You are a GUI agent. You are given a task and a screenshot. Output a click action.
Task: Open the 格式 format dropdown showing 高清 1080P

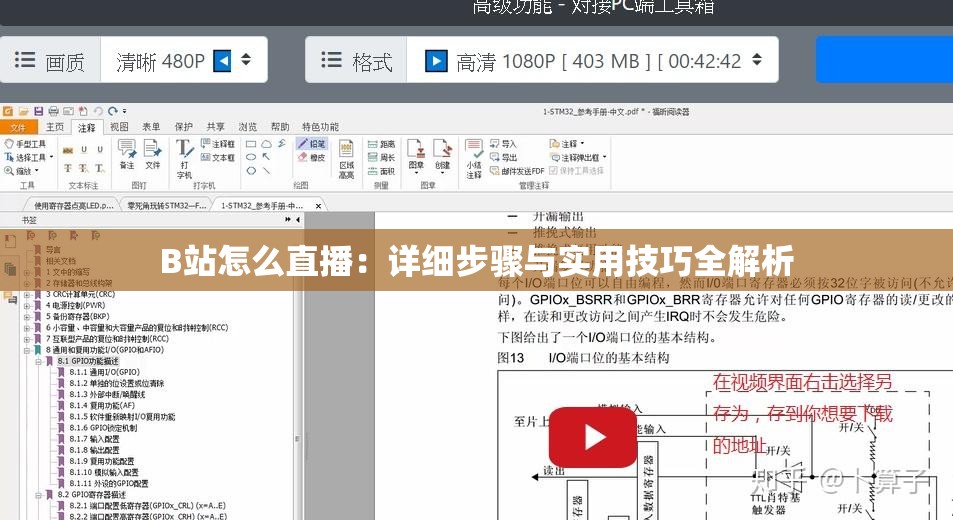(x=592, y=60)
